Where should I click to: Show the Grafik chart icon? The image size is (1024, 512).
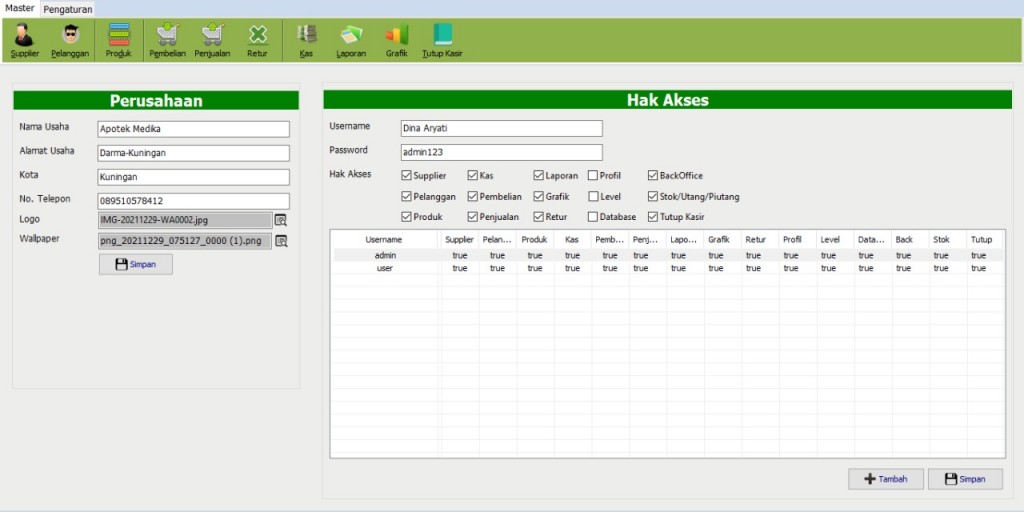coord(397,39)
